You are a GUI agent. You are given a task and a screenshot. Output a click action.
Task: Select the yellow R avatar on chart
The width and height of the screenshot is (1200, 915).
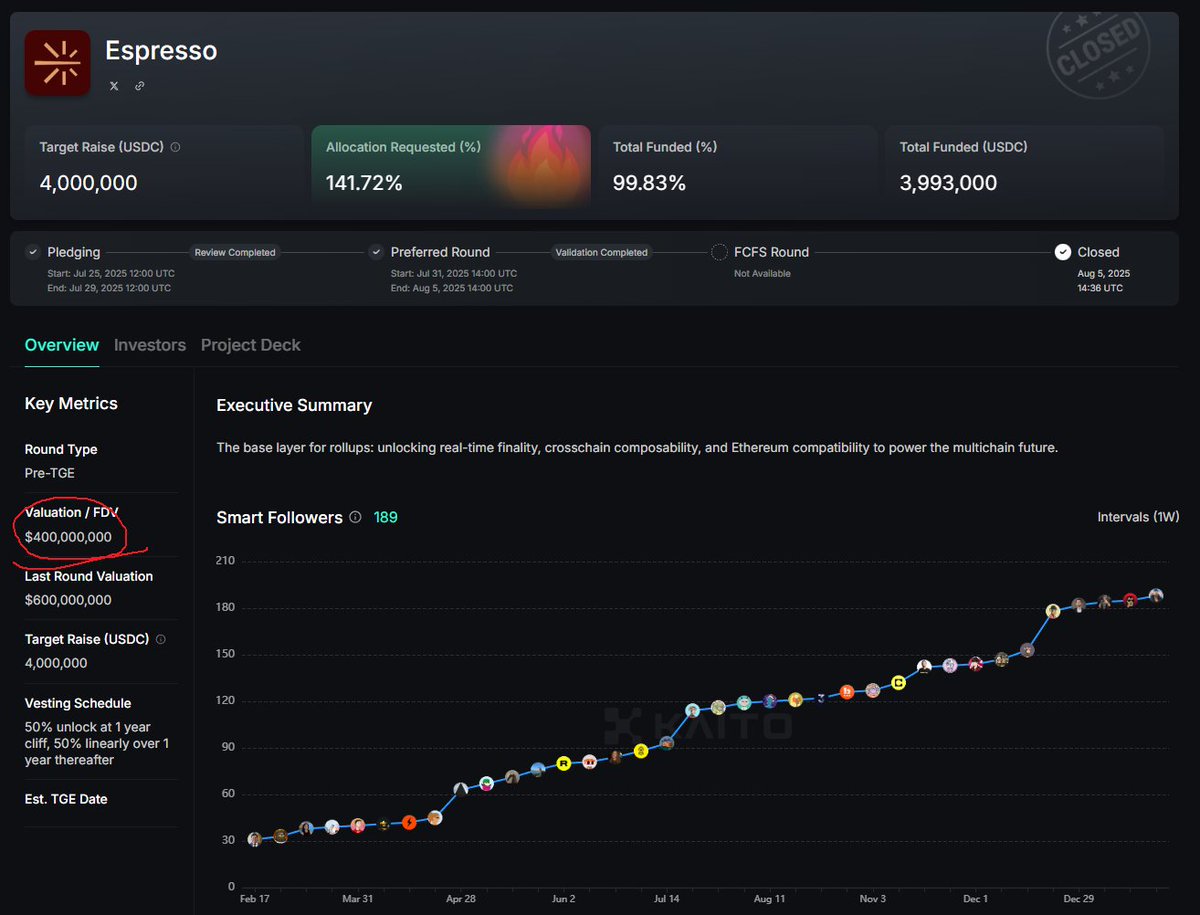(564, 763)
